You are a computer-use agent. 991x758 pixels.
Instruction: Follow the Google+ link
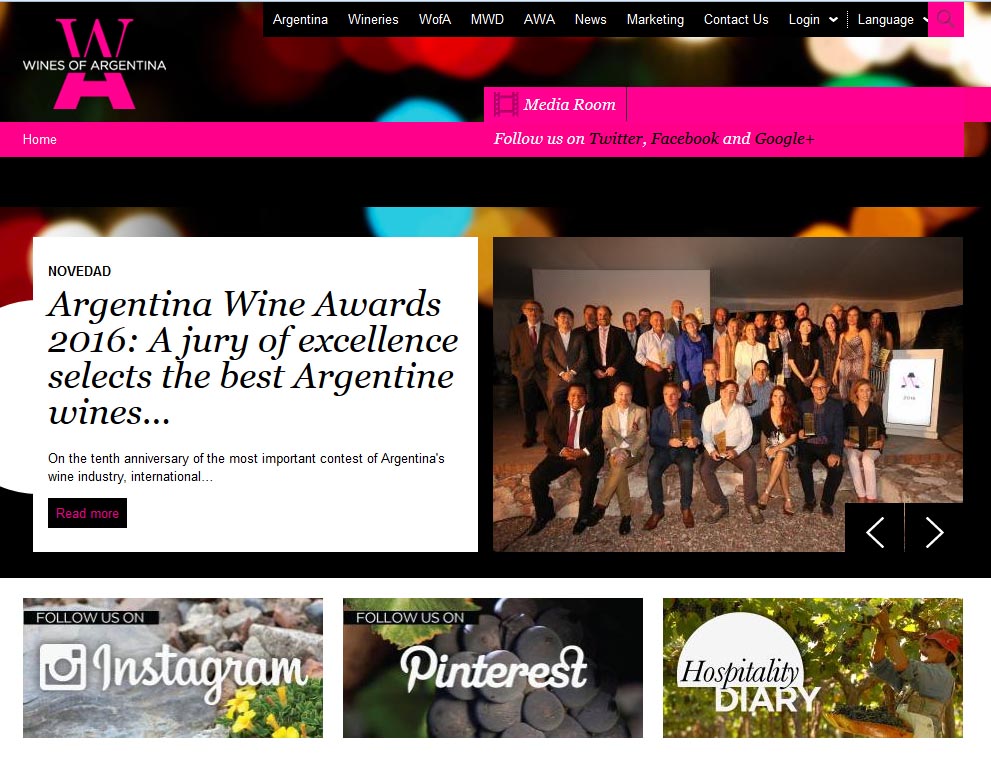click(x=784, y=138)
